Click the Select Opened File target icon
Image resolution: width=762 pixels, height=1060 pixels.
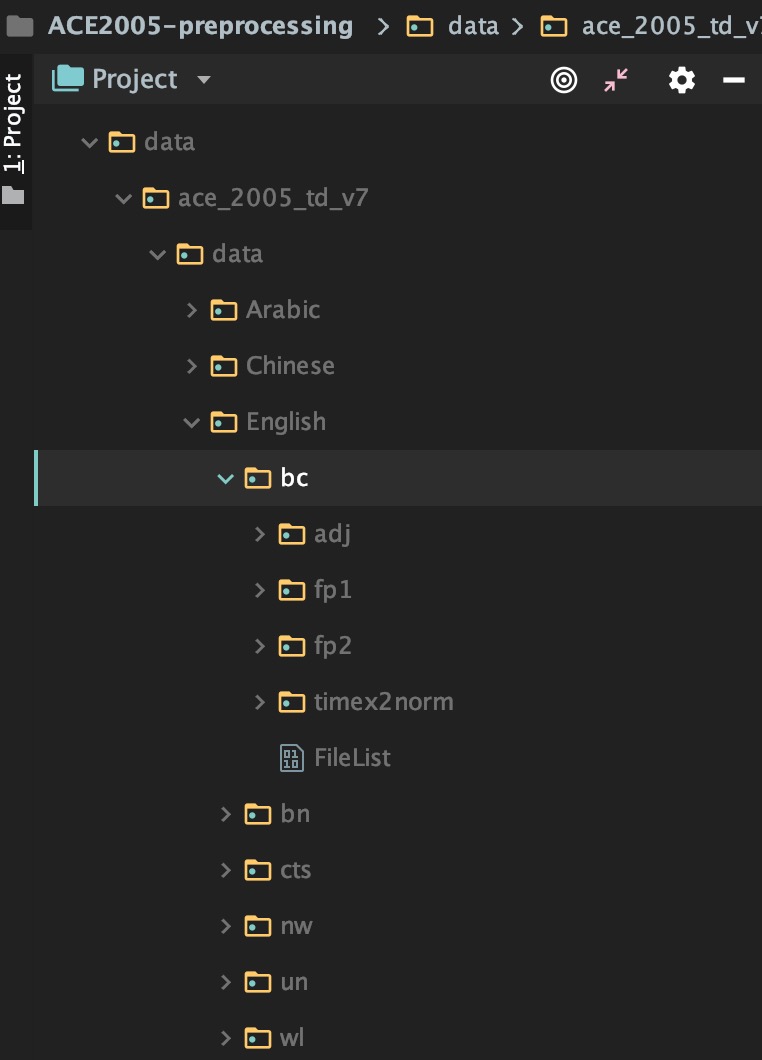point(563,80)
